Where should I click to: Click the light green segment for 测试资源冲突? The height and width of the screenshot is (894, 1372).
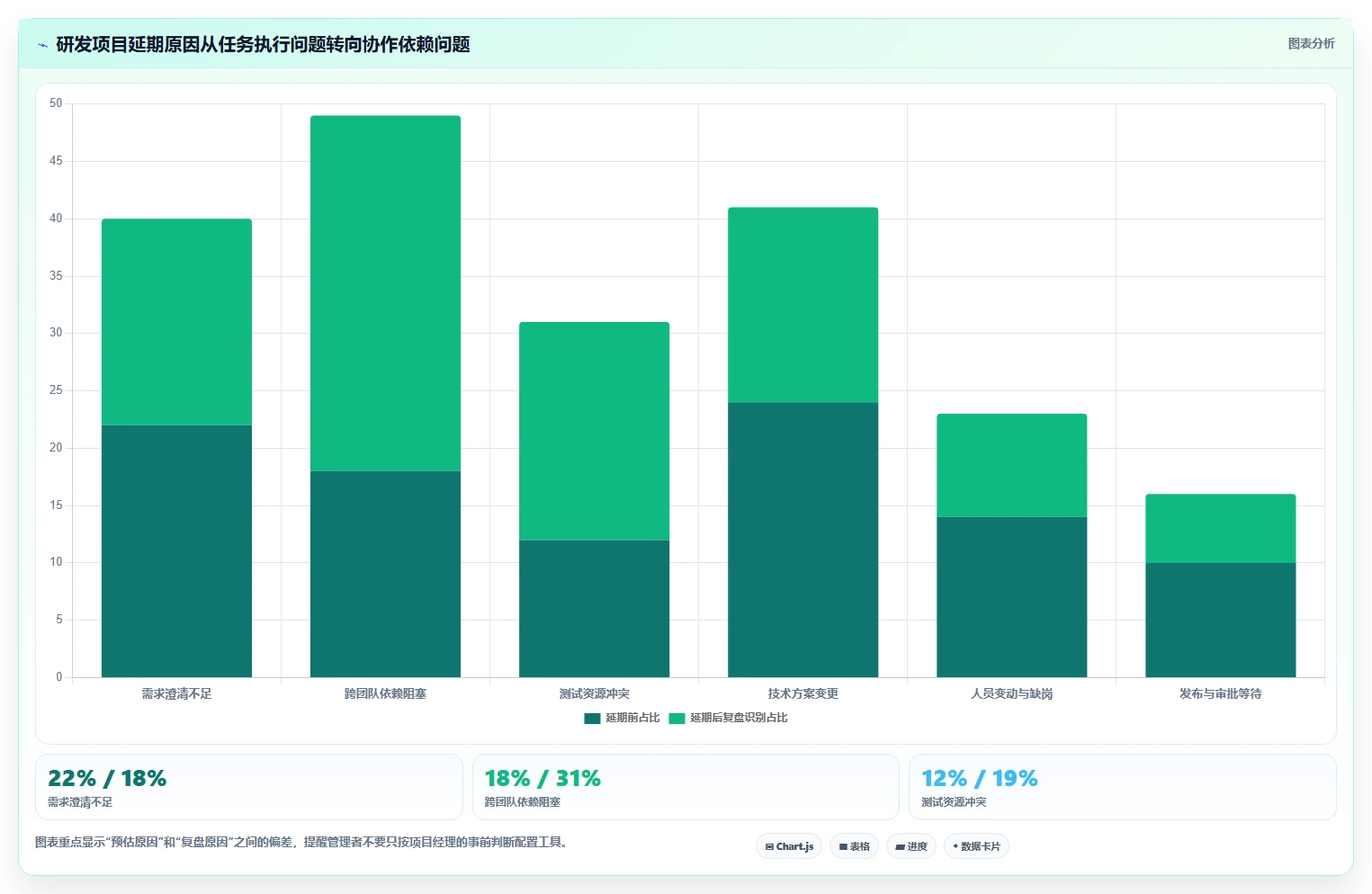(x=594, y=431)
